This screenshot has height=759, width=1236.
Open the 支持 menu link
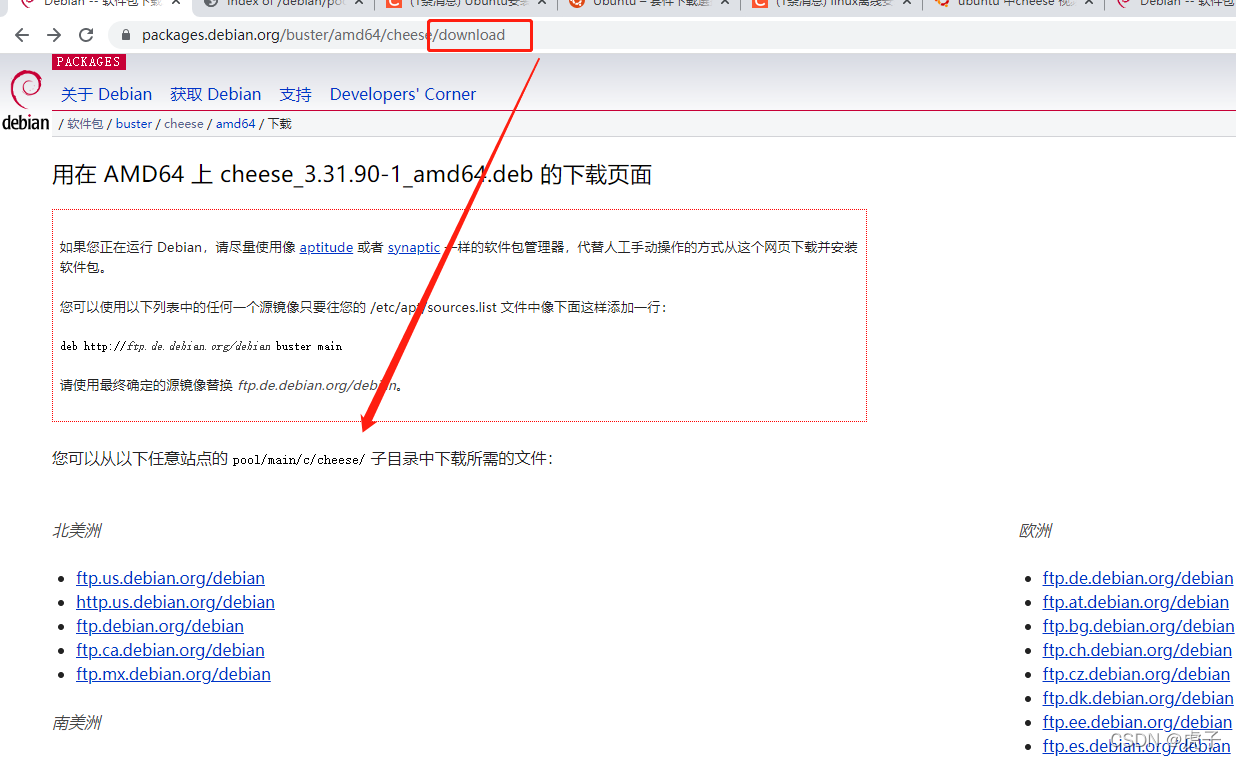[295, 94]
